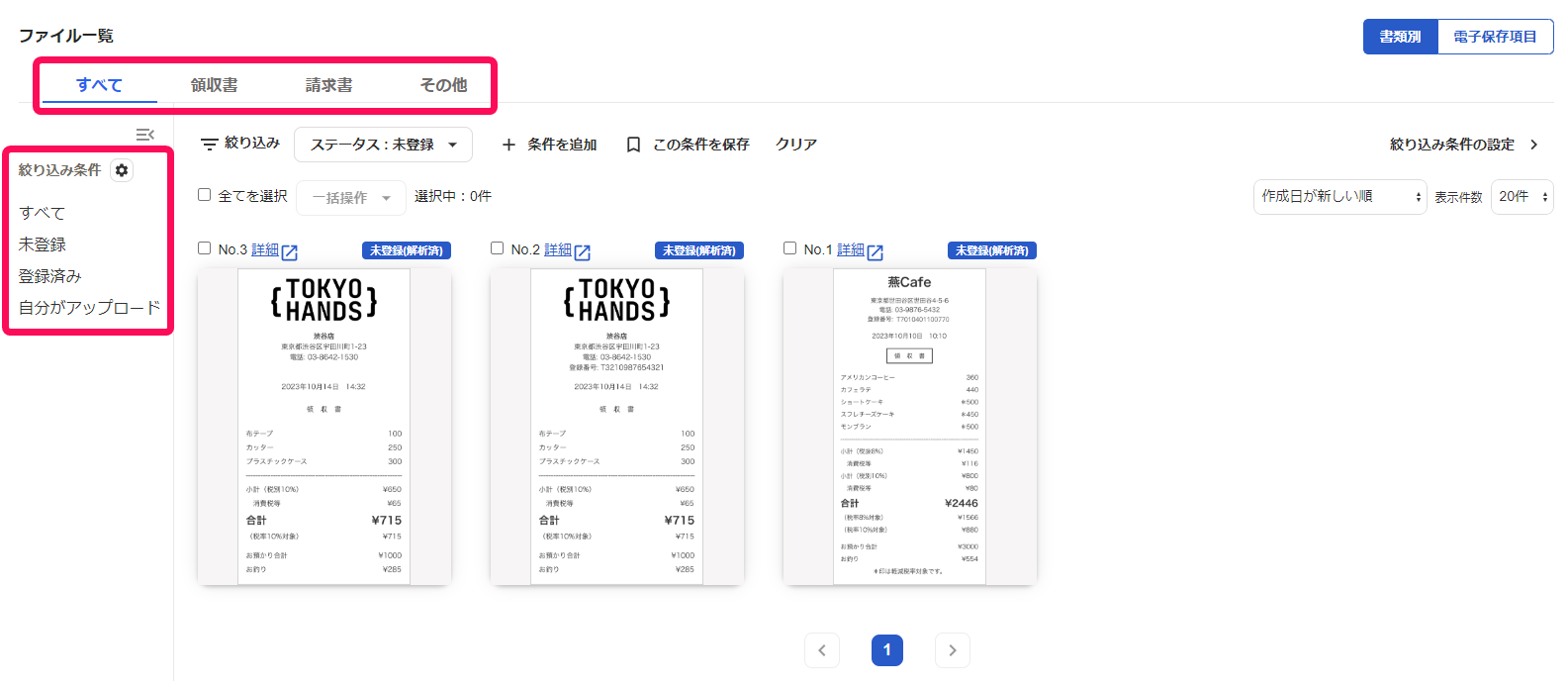
Task: Switch to the すべて tab
Action: point(99,85)
